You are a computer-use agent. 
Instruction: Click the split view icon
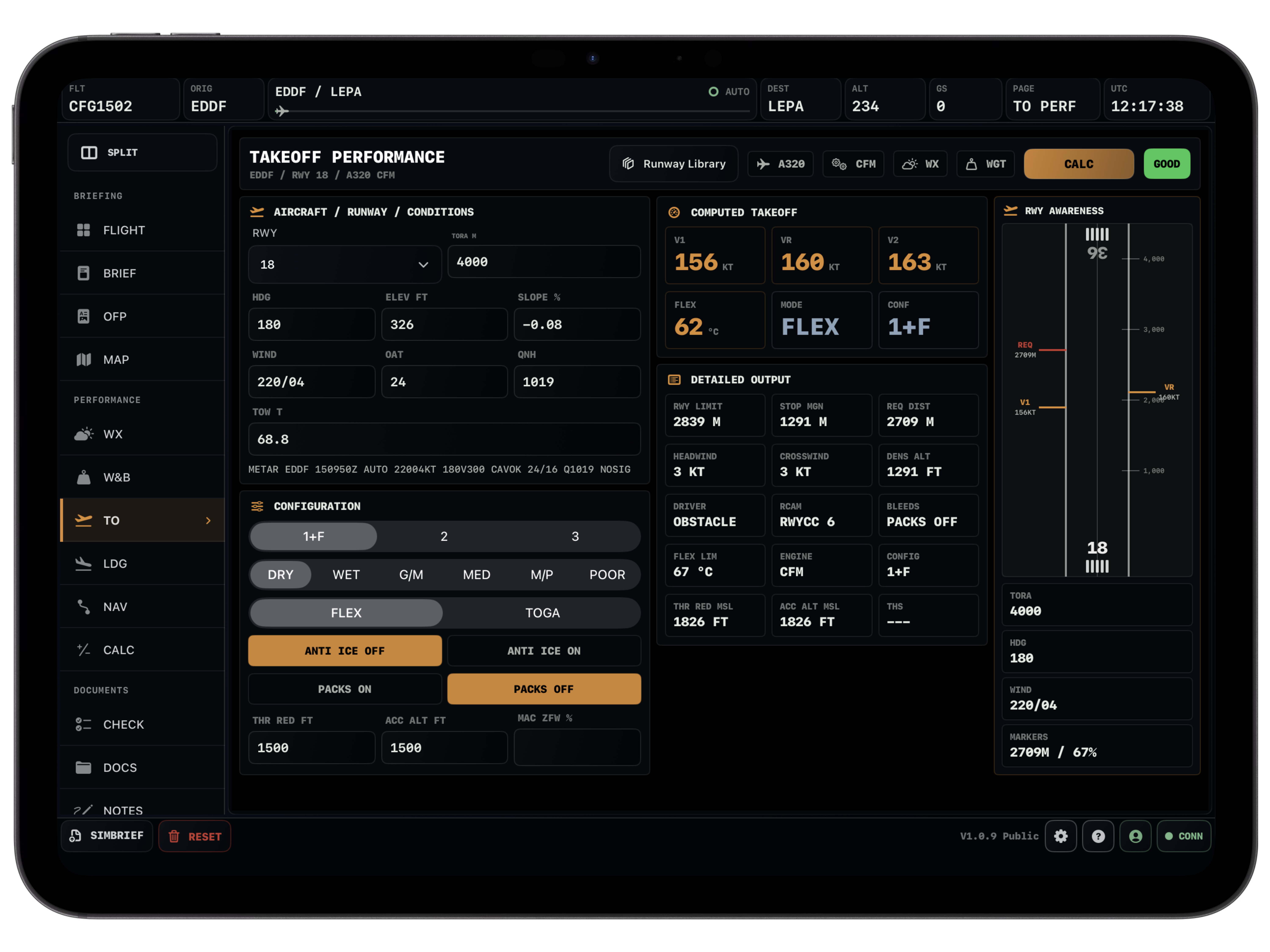coord(89,153)
